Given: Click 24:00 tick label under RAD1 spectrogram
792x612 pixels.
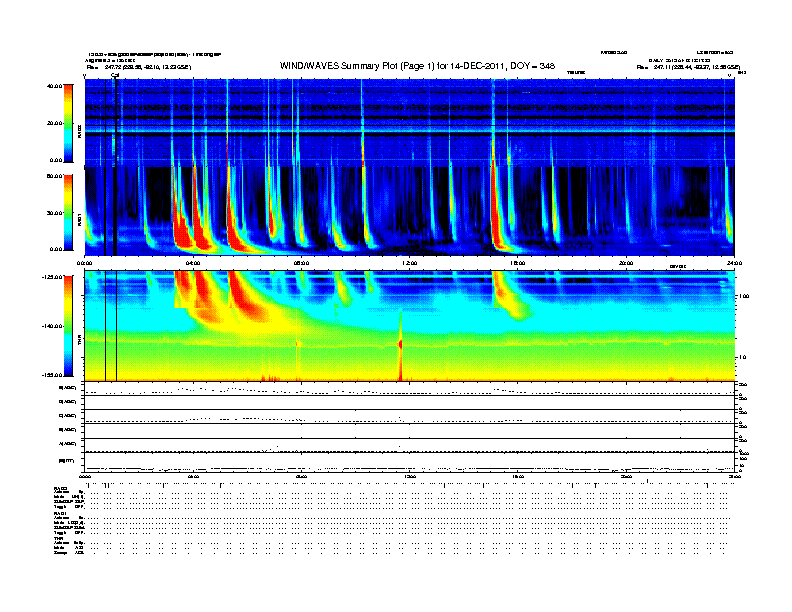Looking at the screenshot, I should click(734, 263).
